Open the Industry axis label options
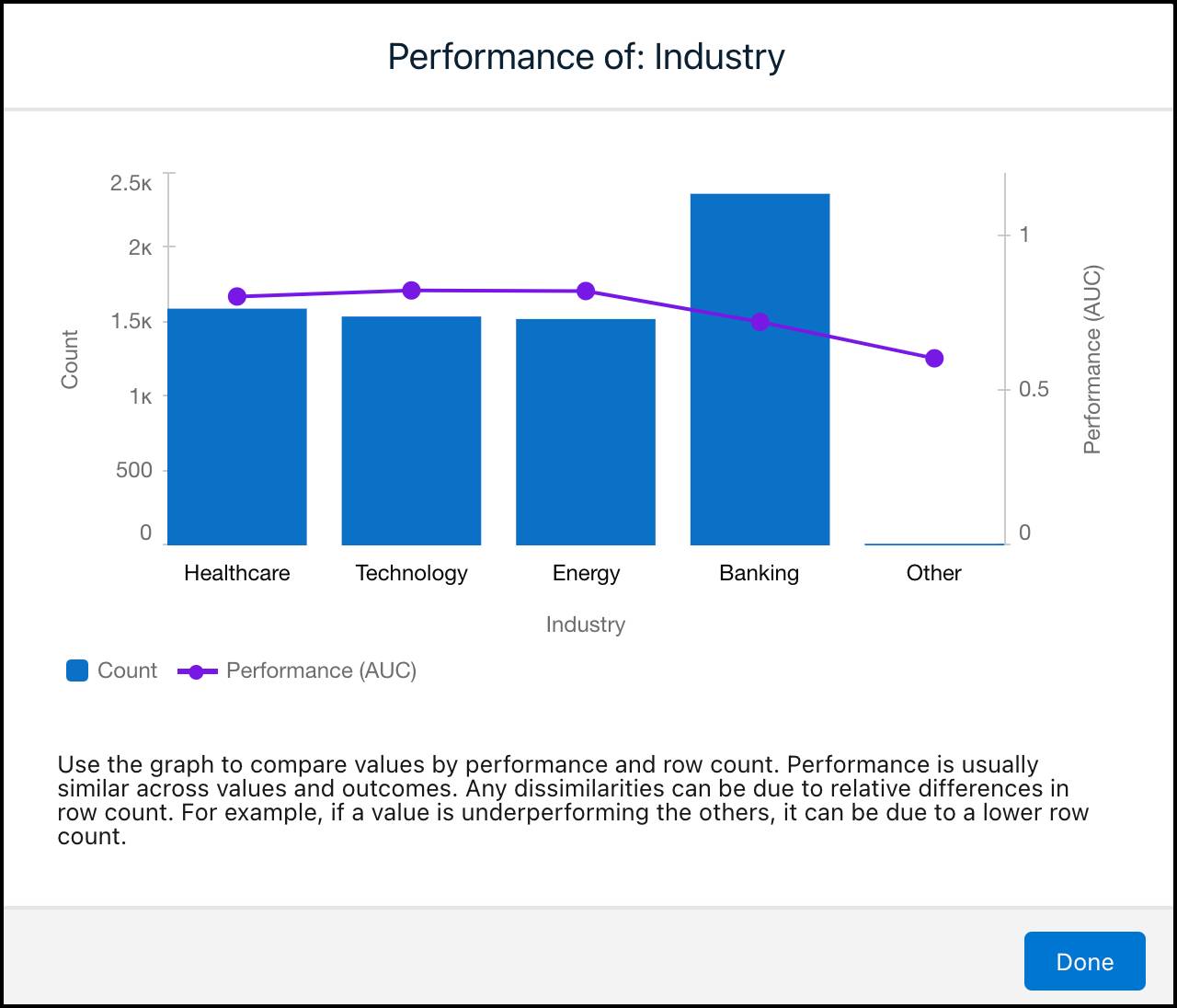 coord(585,624)
